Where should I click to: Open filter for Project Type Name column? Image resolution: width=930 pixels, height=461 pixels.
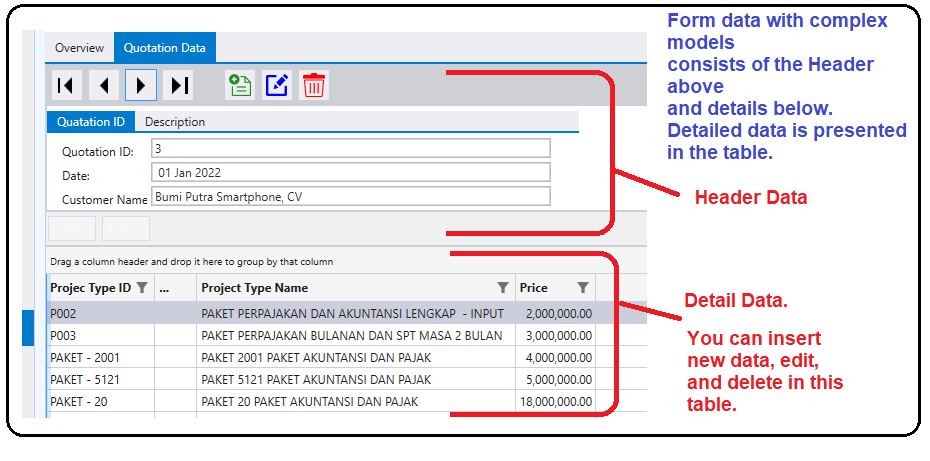[503, 288]
